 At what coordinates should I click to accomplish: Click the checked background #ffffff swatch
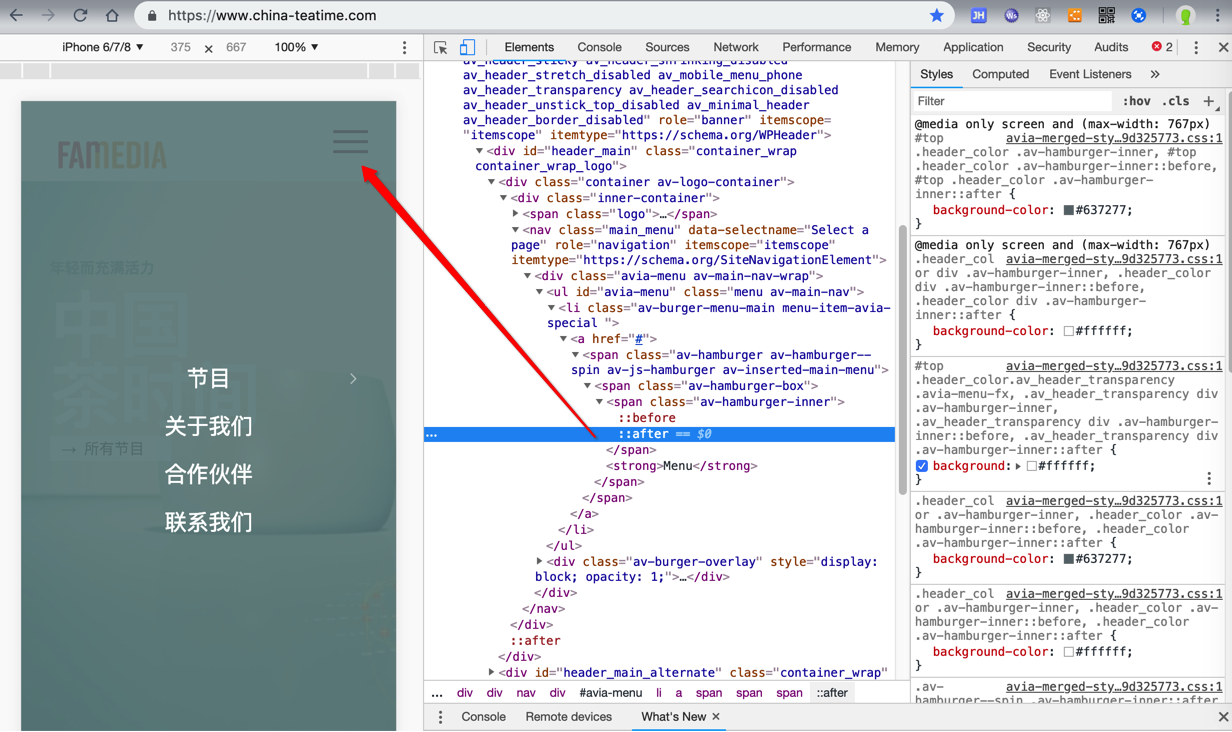(x=1032, y=466)
